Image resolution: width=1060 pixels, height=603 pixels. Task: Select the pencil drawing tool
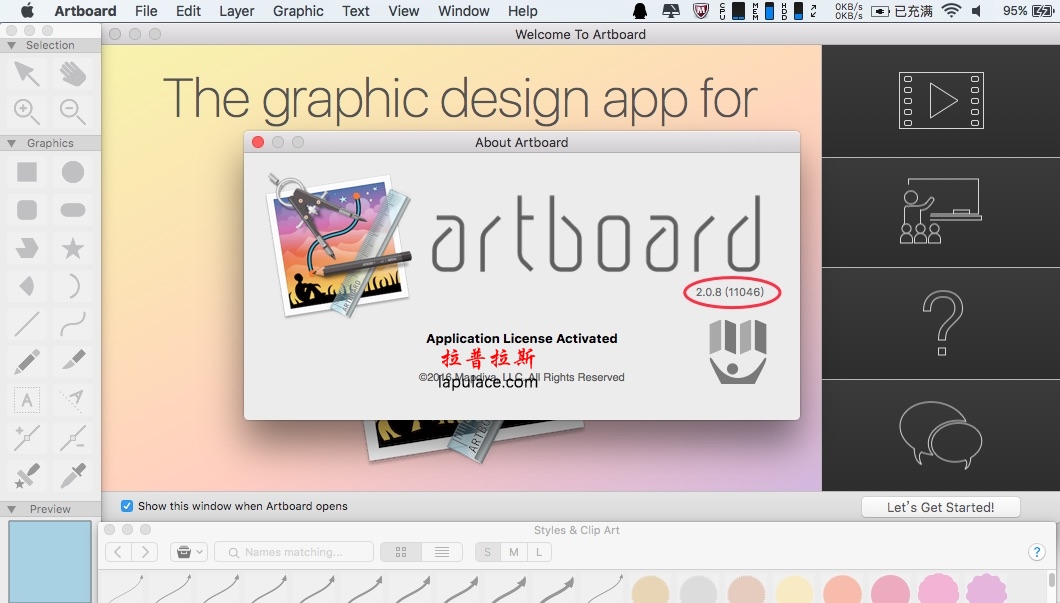[27, 362]
